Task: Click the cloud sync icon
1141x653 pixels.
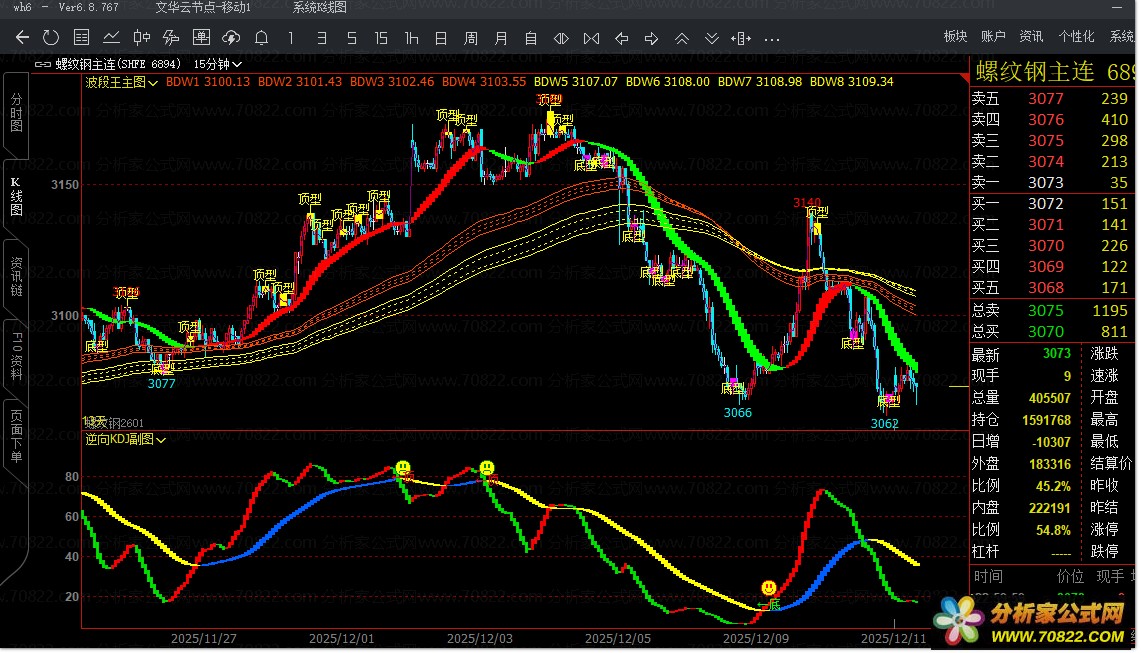Action: tap(231, 38)
